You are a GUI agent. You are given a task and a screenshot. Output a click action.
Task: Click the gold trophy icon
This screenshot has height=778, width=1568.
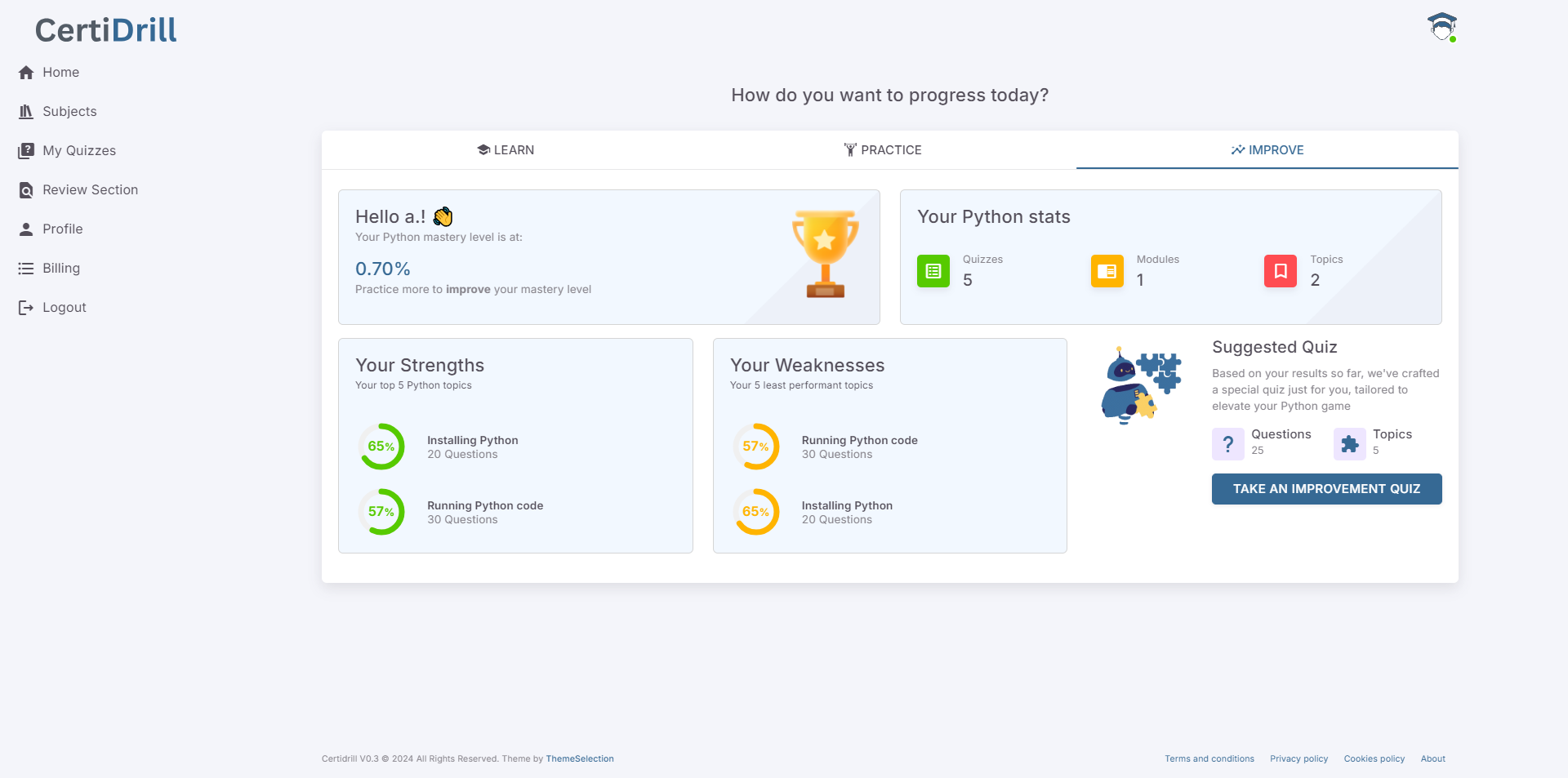[x=825, y=254]
